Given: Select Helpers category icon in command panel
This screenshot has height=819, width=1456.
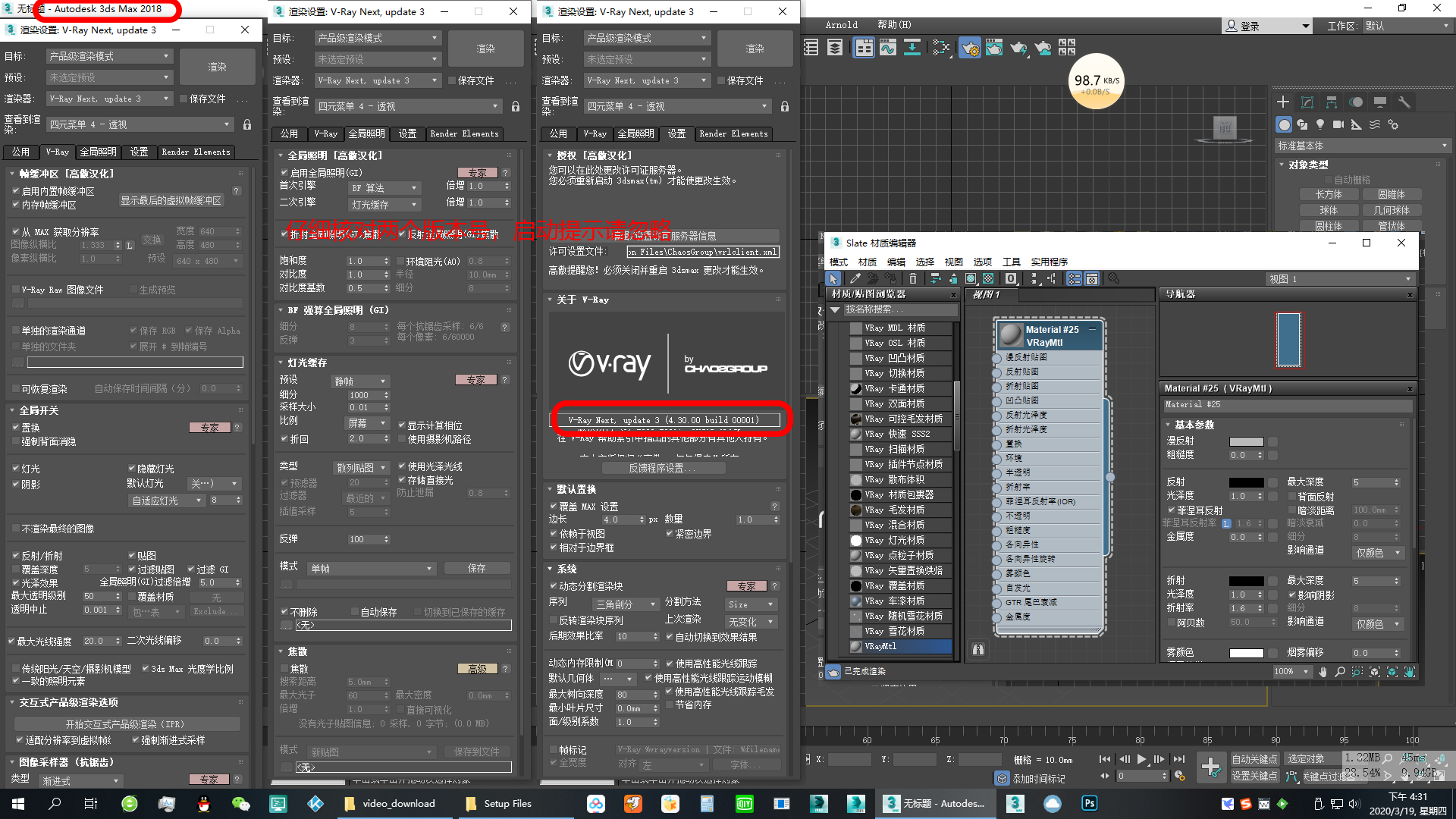Looking at the screenshot, I should coord(1357,124).
